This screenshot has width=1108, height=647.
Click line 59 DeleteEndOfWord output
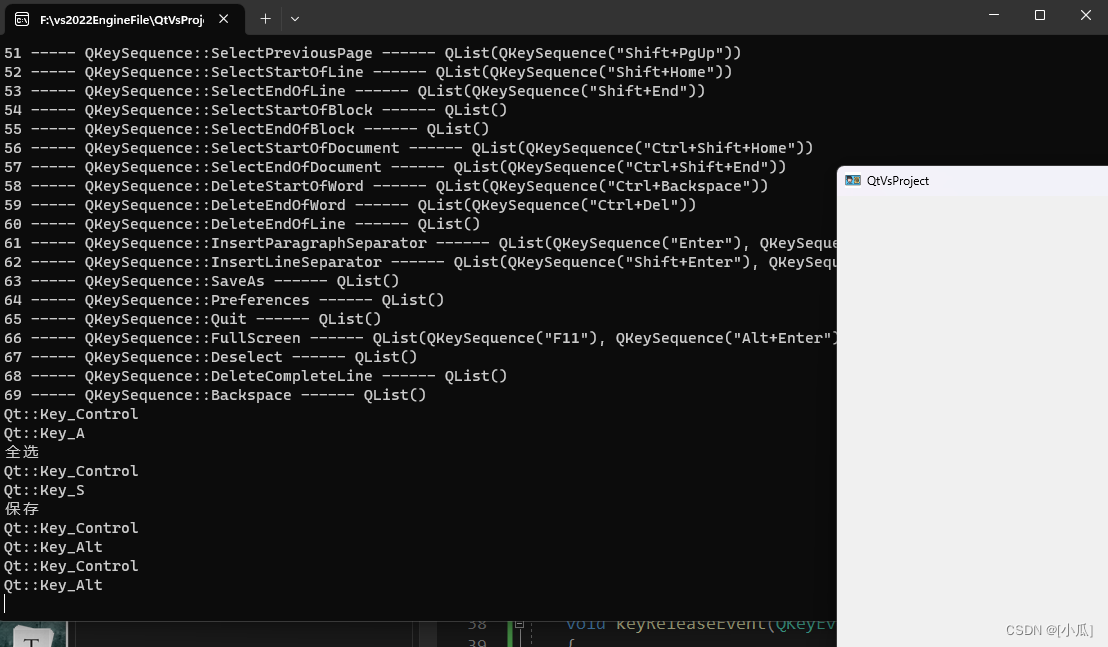(x=350, y=206)
